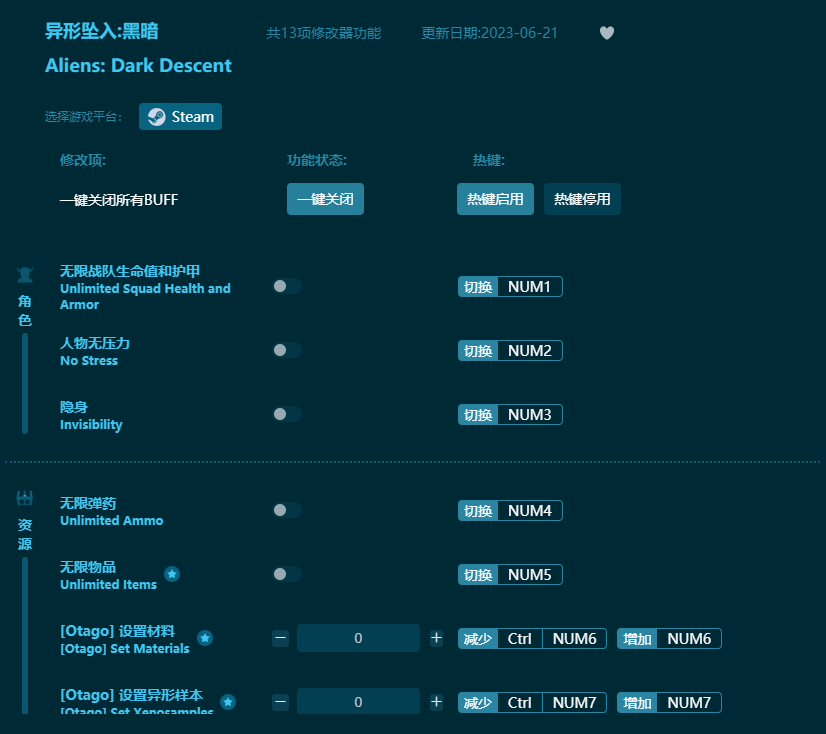Click the 角色 character category icon in sidebar
Viewport: 826px width, 734px height.
[x=24, y=273]
